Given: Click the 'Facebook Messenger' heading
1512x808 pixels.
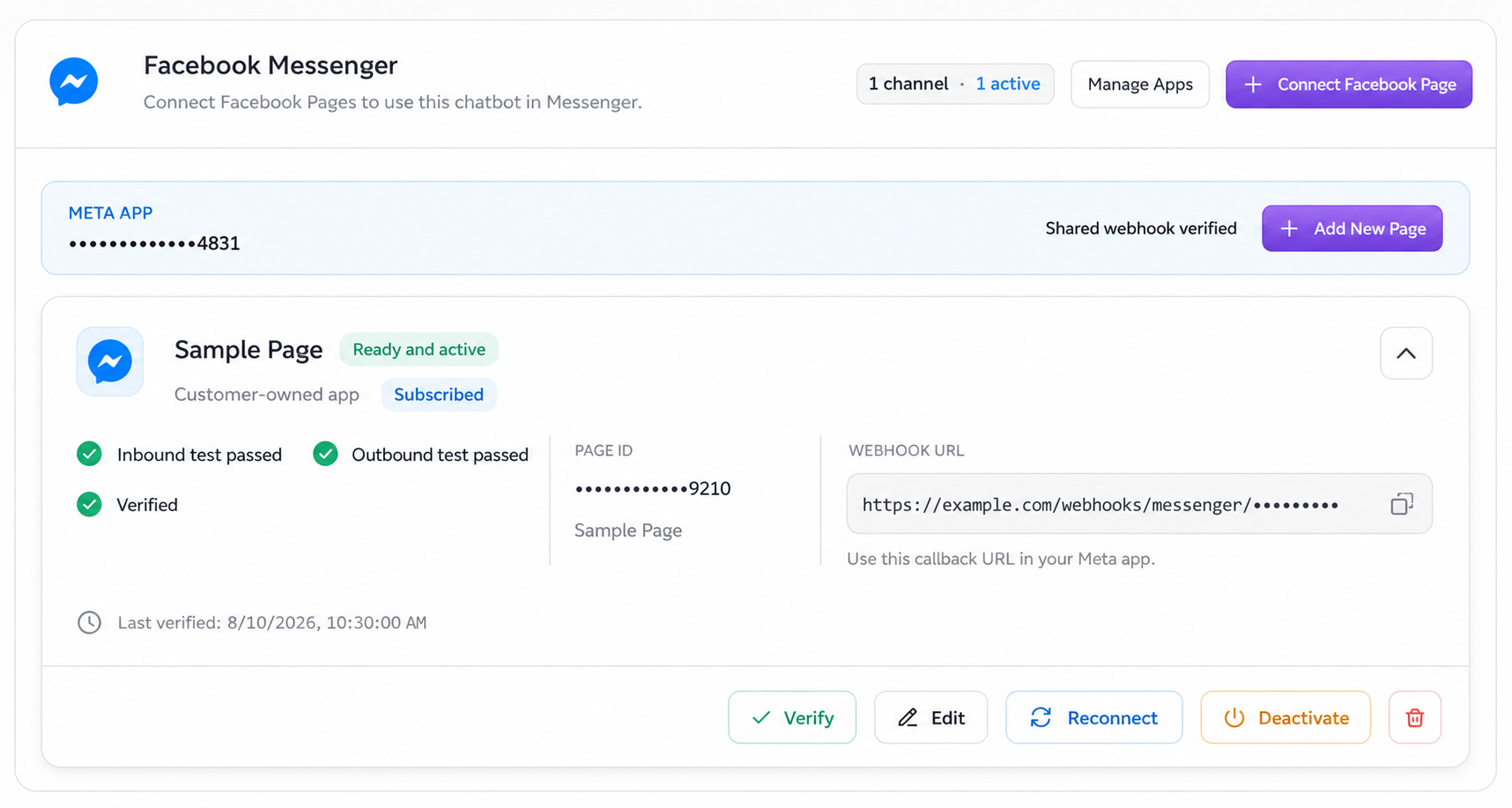Looking at the screenshot, I should click(x=271, y=65).
